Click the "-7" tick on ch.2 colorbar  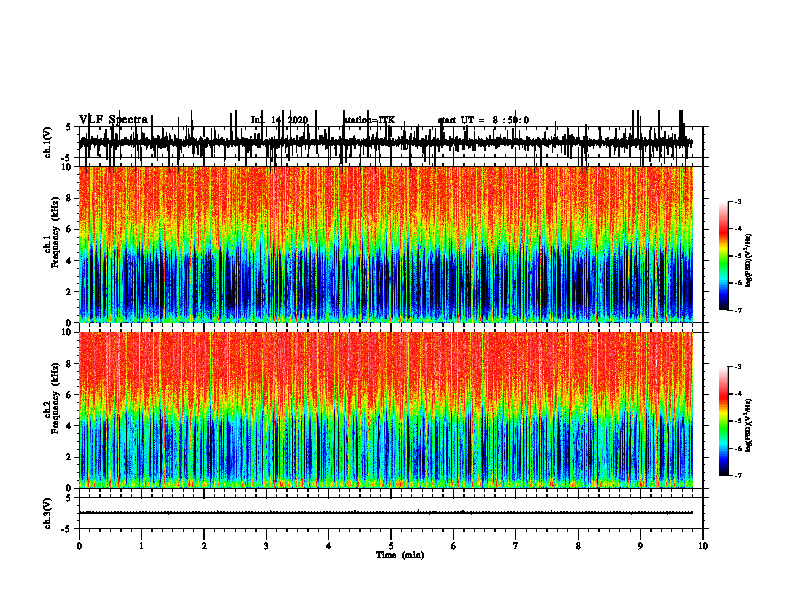[737, 476]
